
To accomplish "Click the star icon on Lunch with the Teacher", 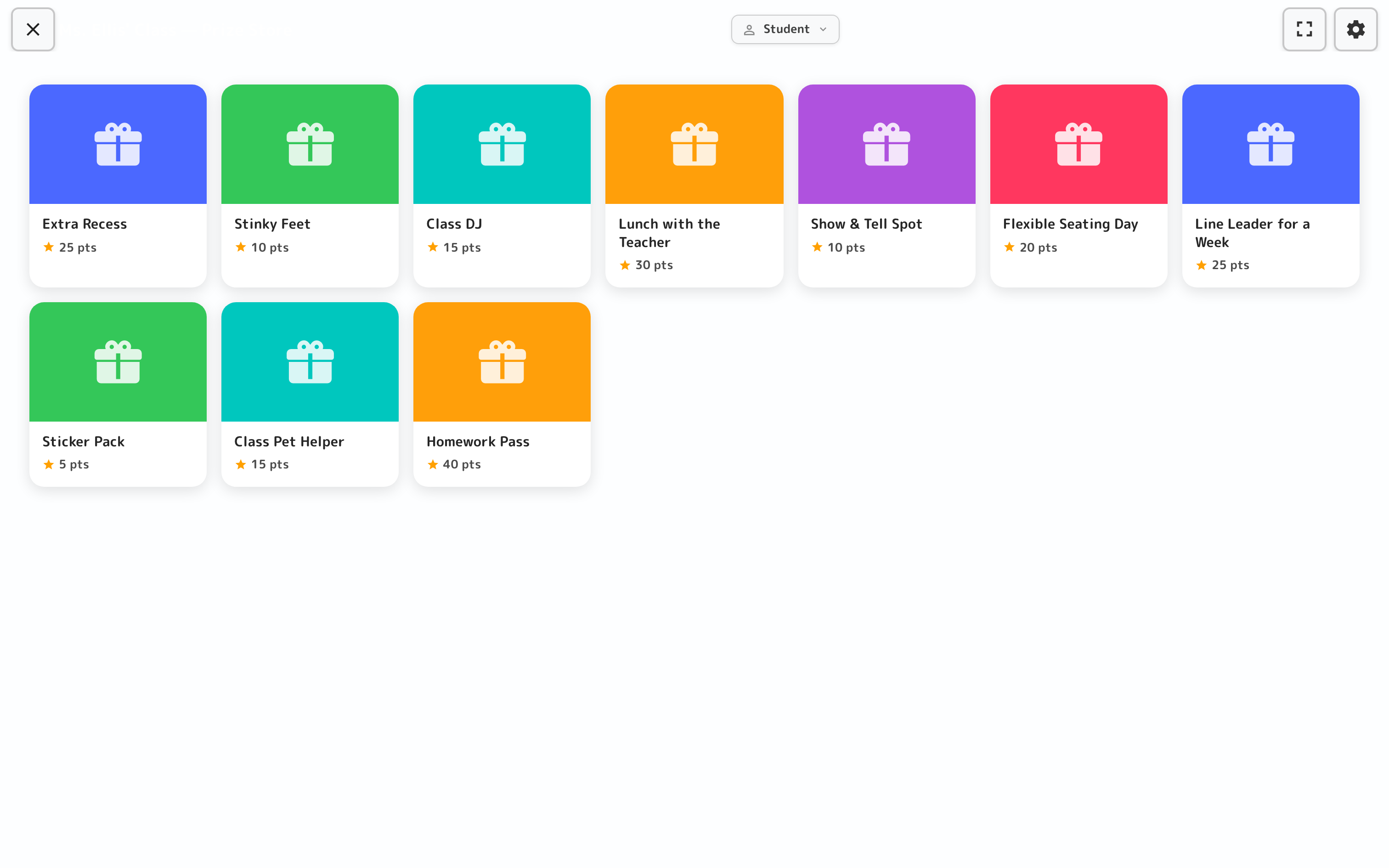I will coord(625,265).
